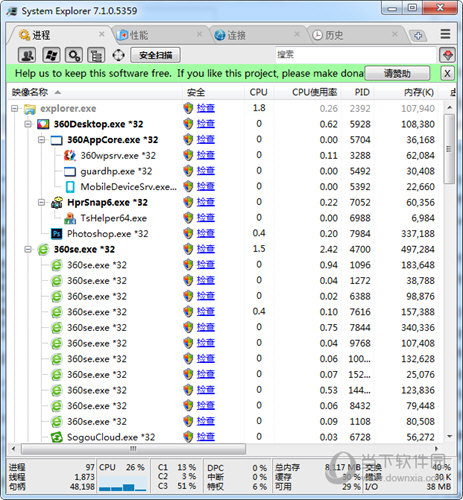Click the Windows system processes toolbar icon
The width and height of the screenshot is (463, 500).
pyautogui.click(x=51, y=55)
